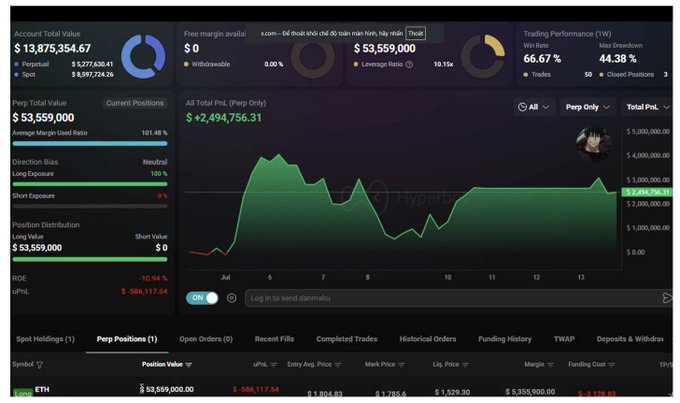Click the Spot $ 8,597,724.26 entry
The image size is (680, 403).
pyautogui.click(x=64, y=75)
